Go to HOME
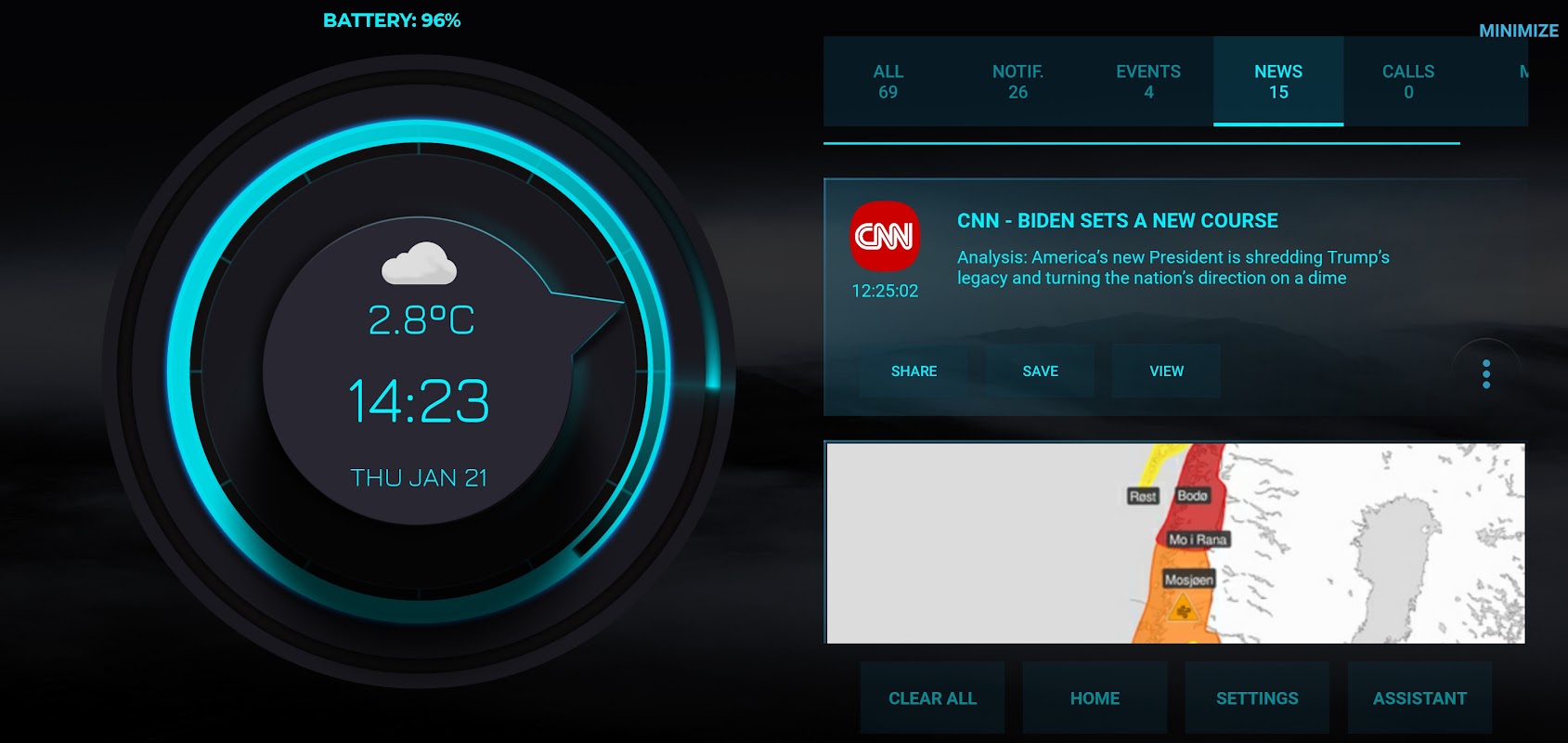1568x743 pixels. pos(1095,698)
